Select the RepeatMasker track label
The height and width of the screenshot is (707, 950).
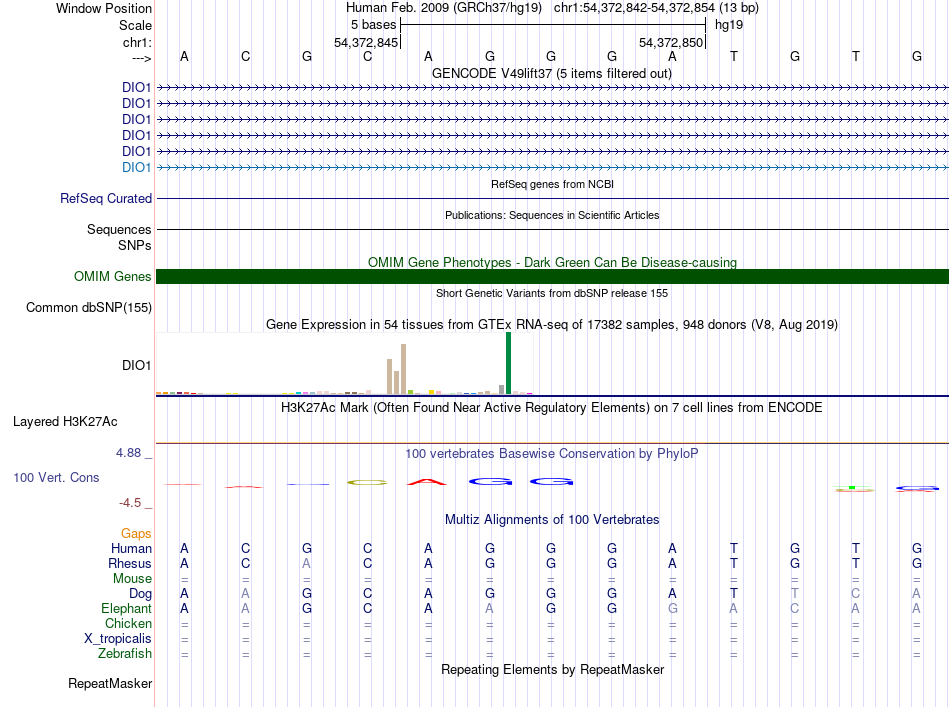(110, 684)
